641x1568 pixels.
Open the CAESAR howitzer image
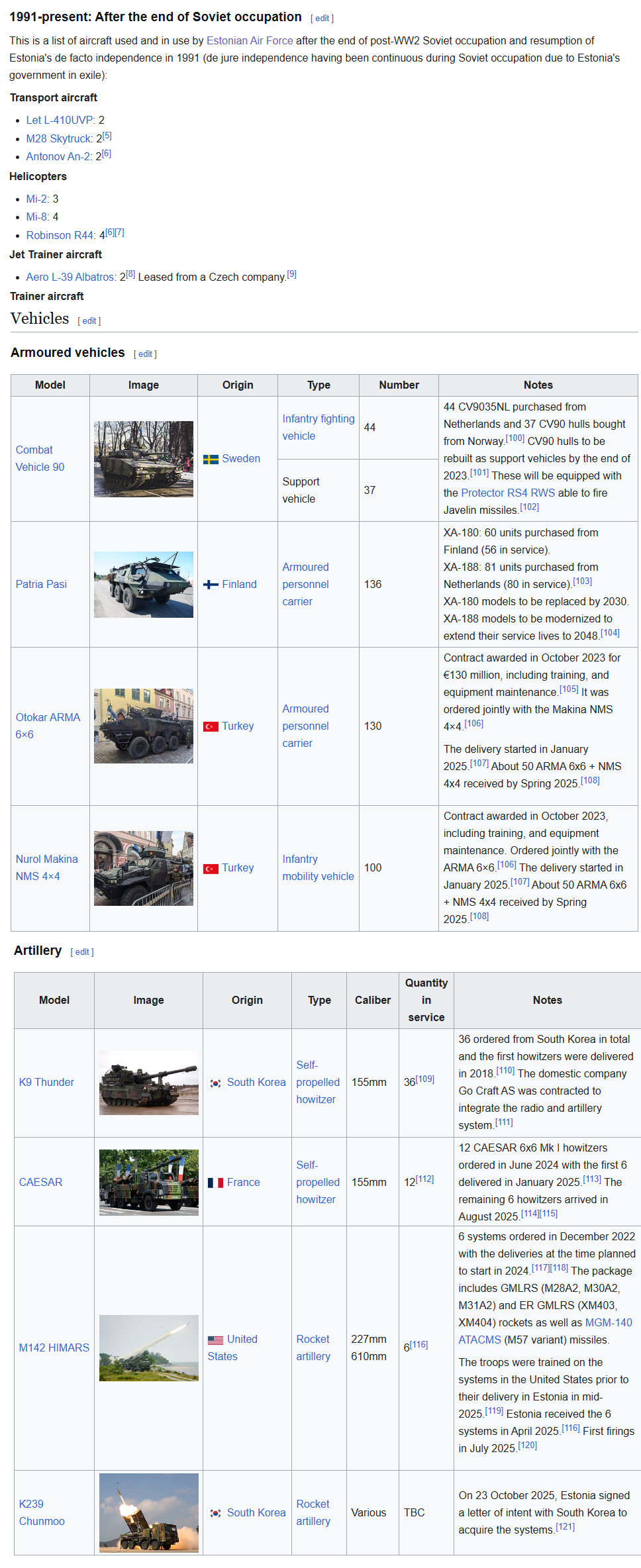click(x=149, y=1183)
